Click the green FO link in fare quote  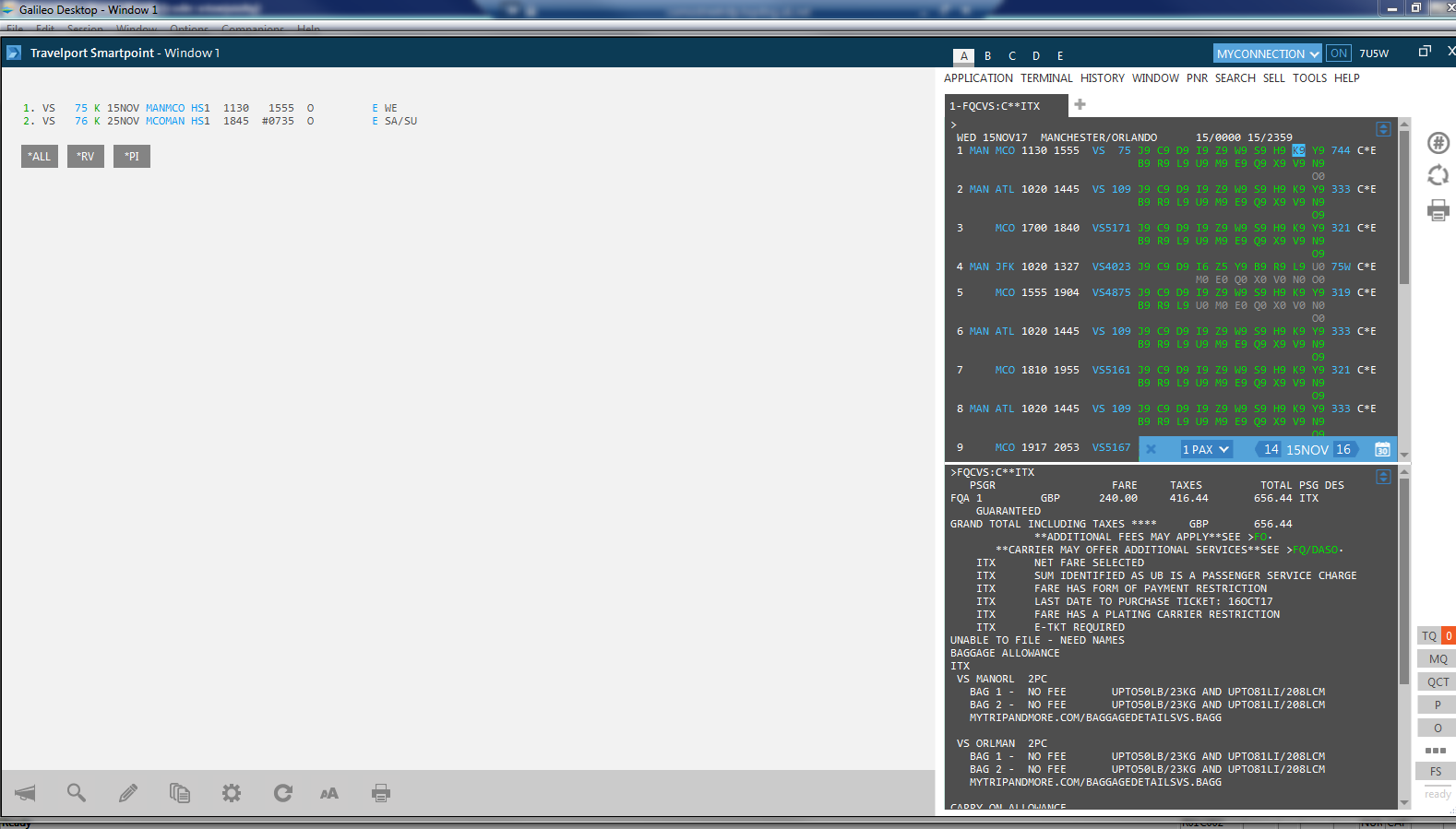1260,537
